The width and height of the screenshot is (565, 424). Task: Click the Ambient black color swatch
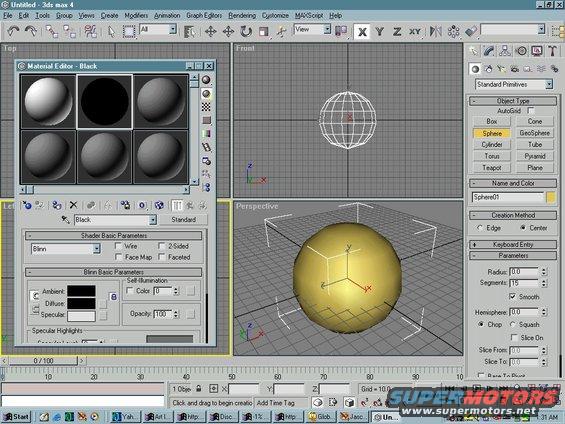[81, 291]
